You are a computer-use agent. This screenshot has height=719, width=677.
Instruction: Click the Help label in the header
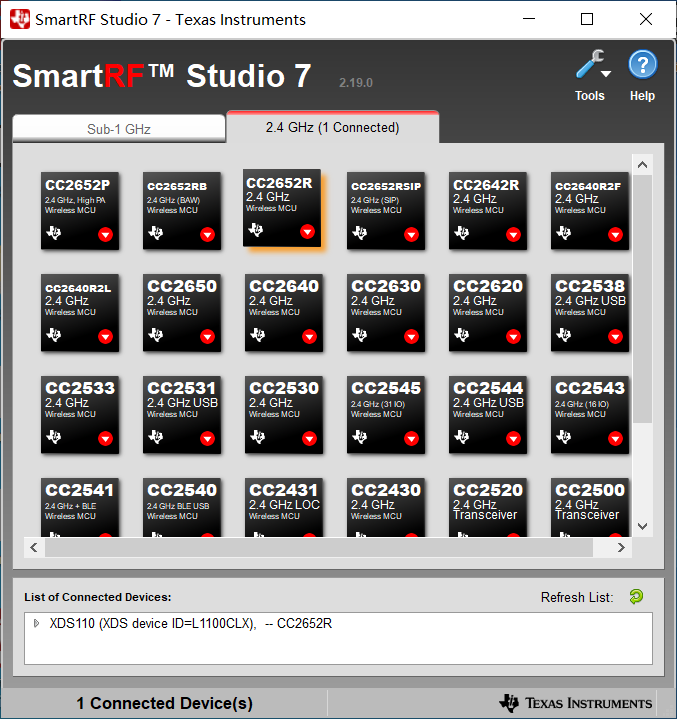(642, 96)
